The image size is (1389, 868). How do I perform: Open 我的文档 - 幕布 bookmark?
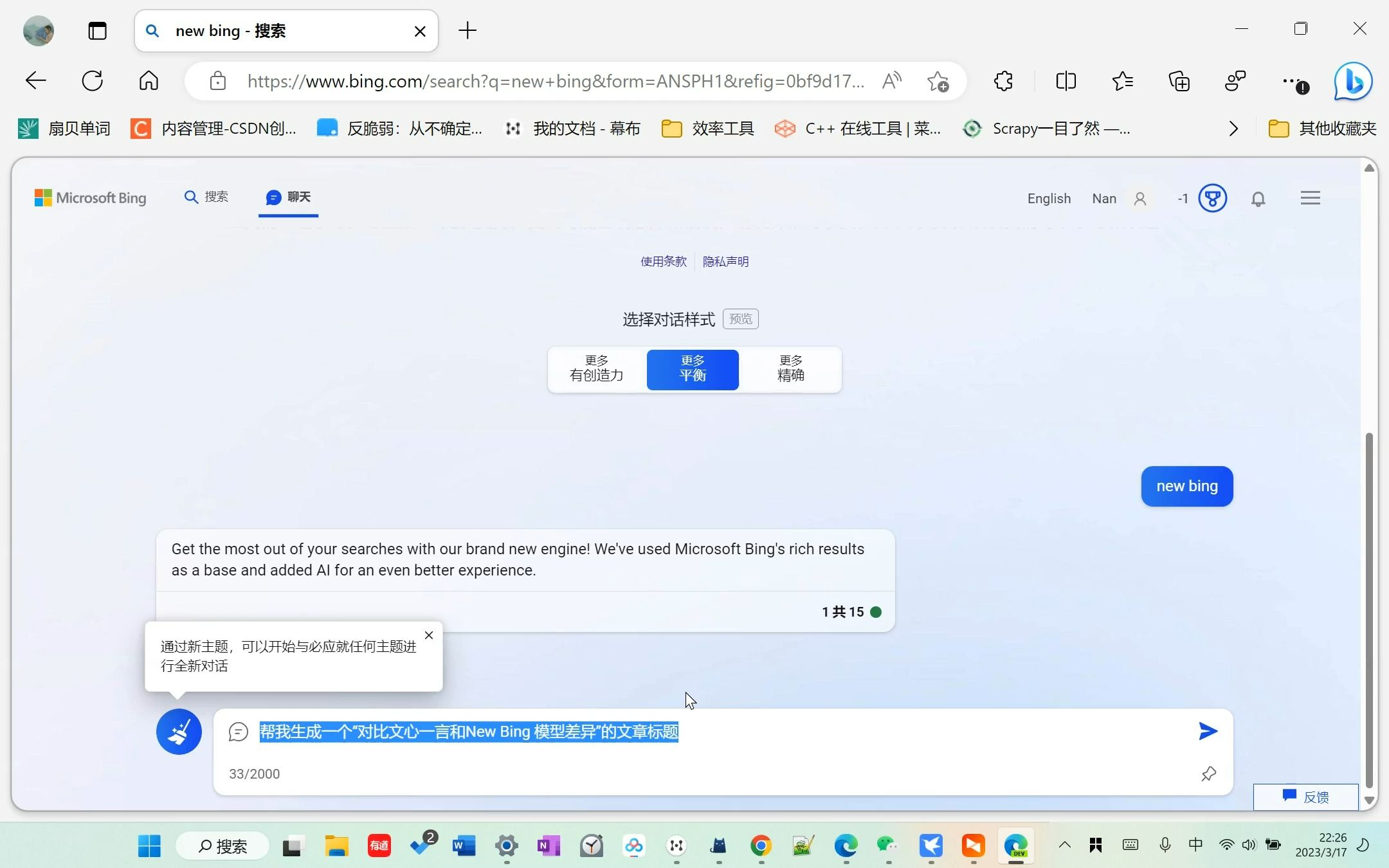[572, 129]
